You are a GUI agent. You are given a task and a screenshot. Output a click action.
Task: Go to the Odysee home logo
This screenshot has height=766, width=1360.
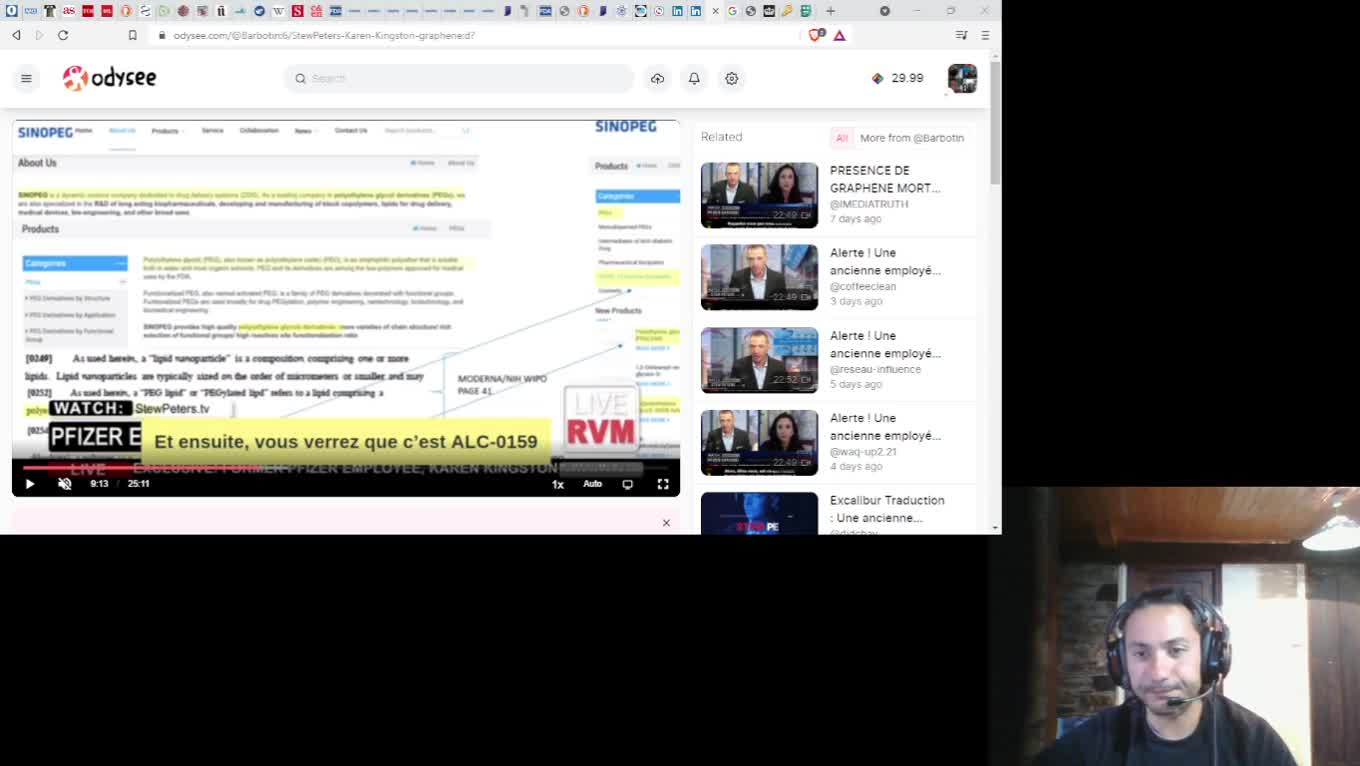coord(109,78)
